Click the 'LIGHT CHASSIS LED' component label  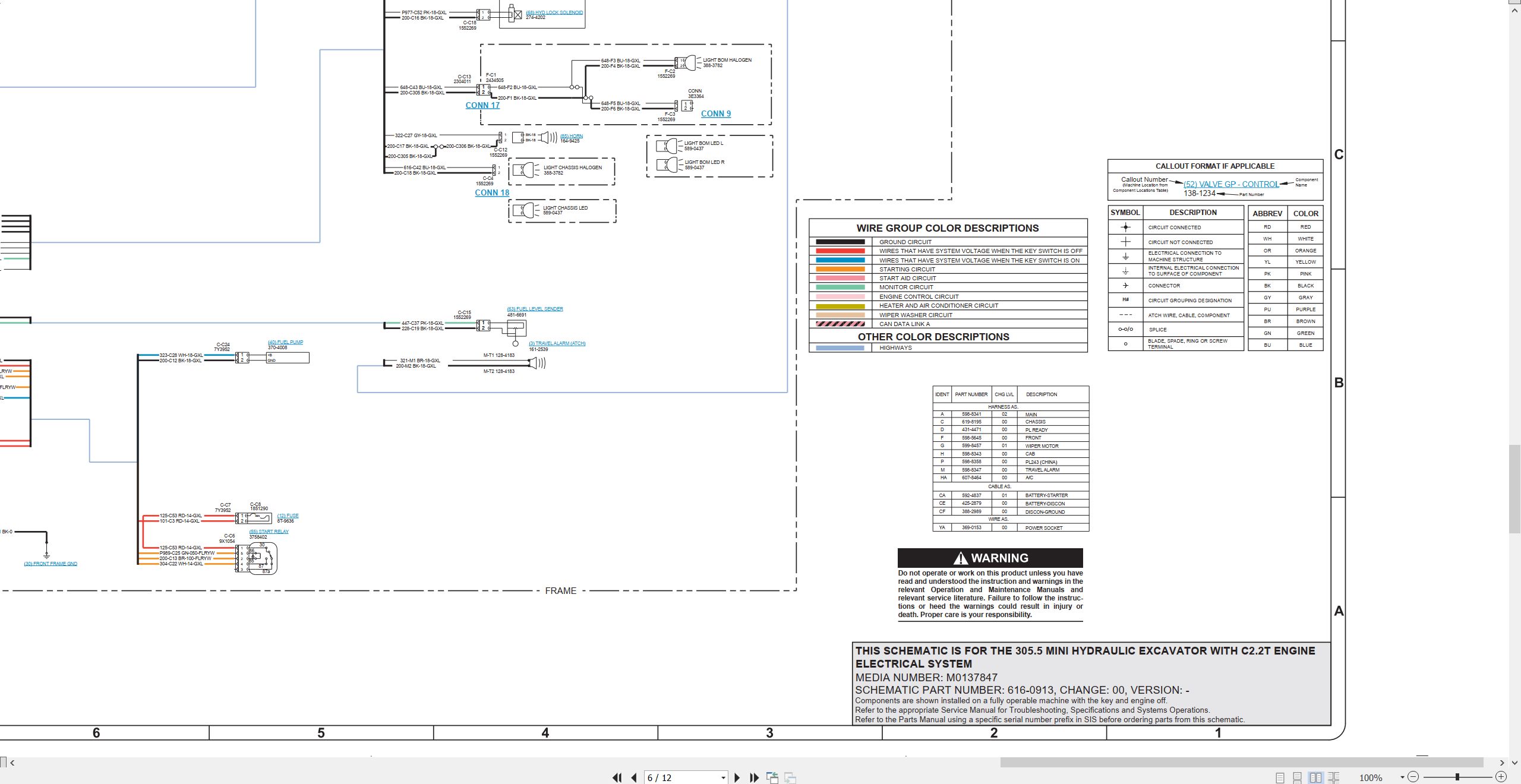point(565,208)
